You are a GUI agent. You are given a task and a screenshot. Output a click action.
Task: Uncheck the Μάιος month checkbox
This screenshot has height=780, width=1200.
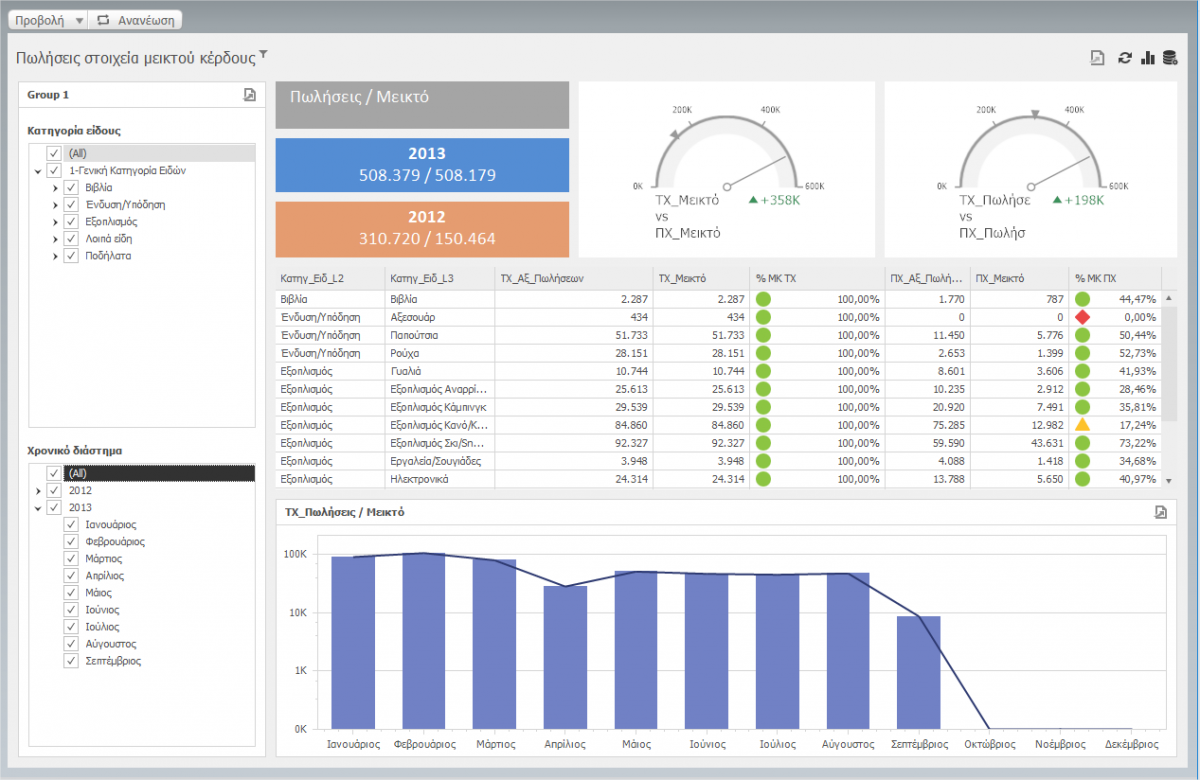pos(71,592)
